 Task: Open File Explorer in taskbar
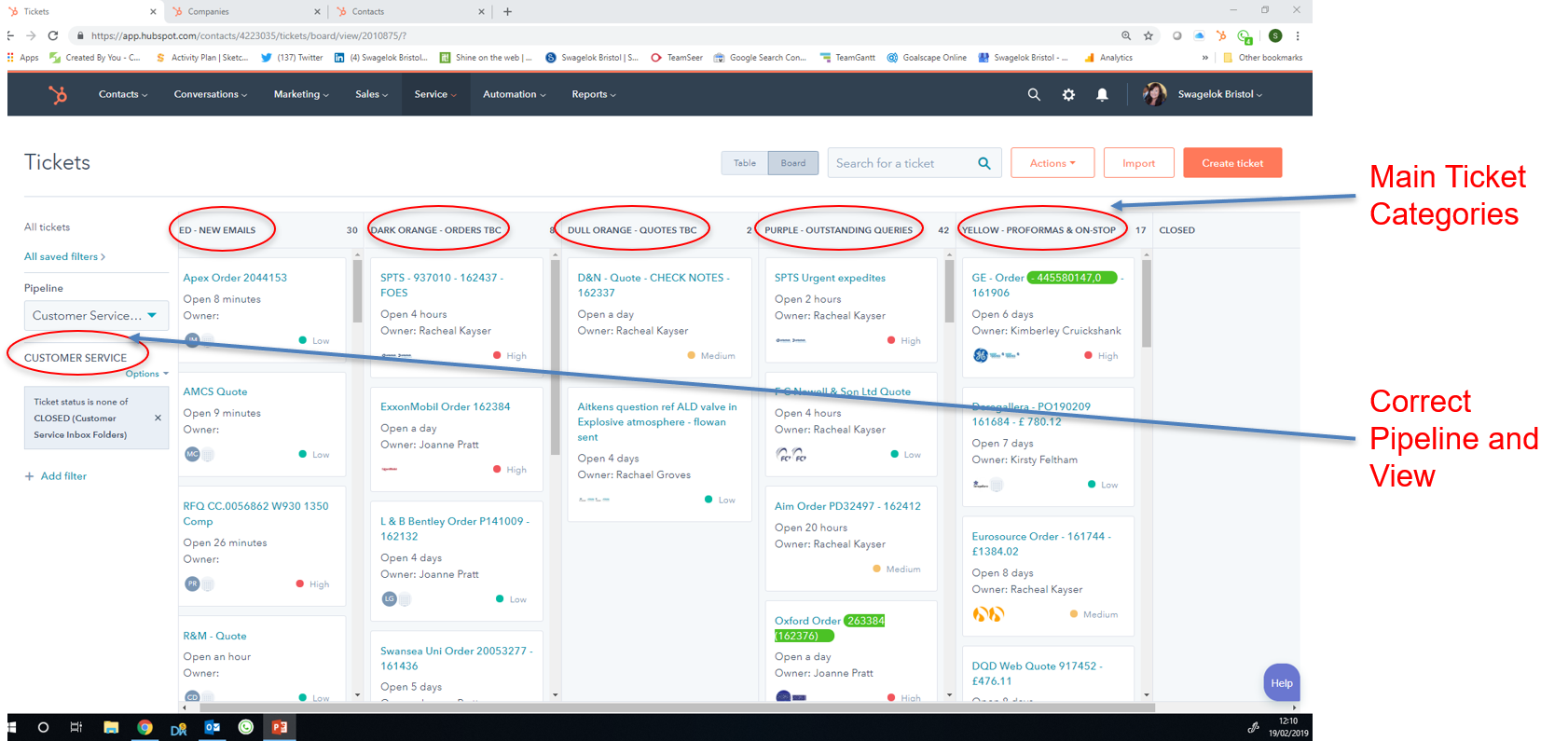point(111,727)
